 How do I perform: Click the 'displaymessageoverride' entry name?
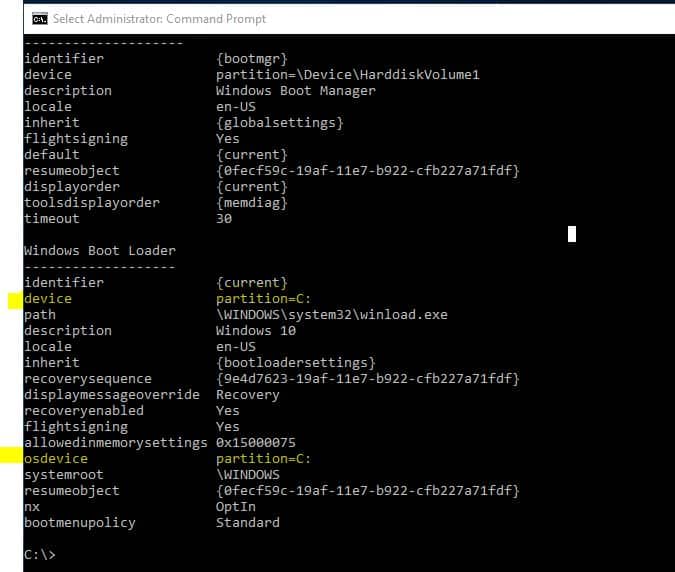pyautogui.click(x=112, y=394)
